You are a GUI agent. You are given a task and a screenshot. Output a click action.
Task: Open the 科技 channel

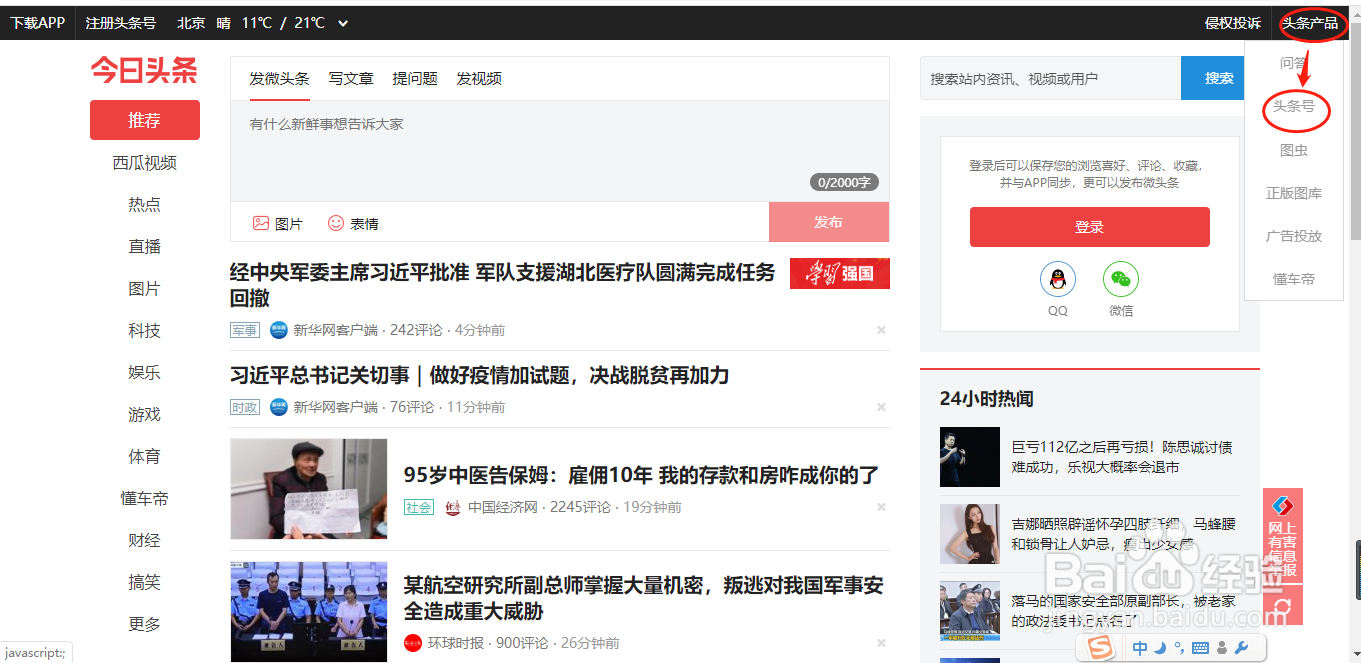(x=145, y=330)
